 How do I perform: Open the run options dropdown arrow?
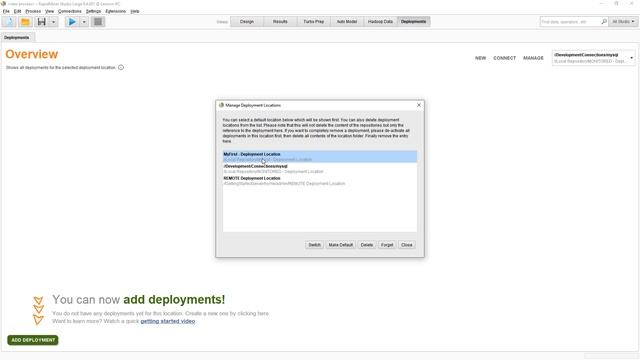click(84, 22)
